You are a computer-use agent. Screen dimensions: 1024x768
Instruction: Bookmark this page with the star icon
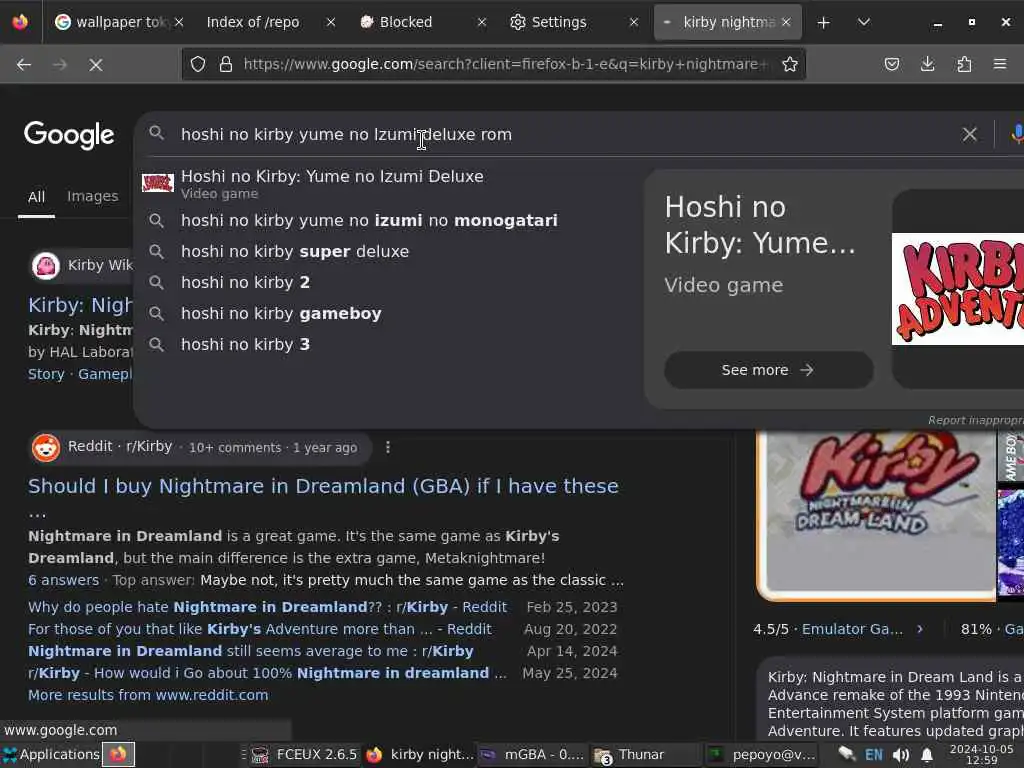pos(790,64)
